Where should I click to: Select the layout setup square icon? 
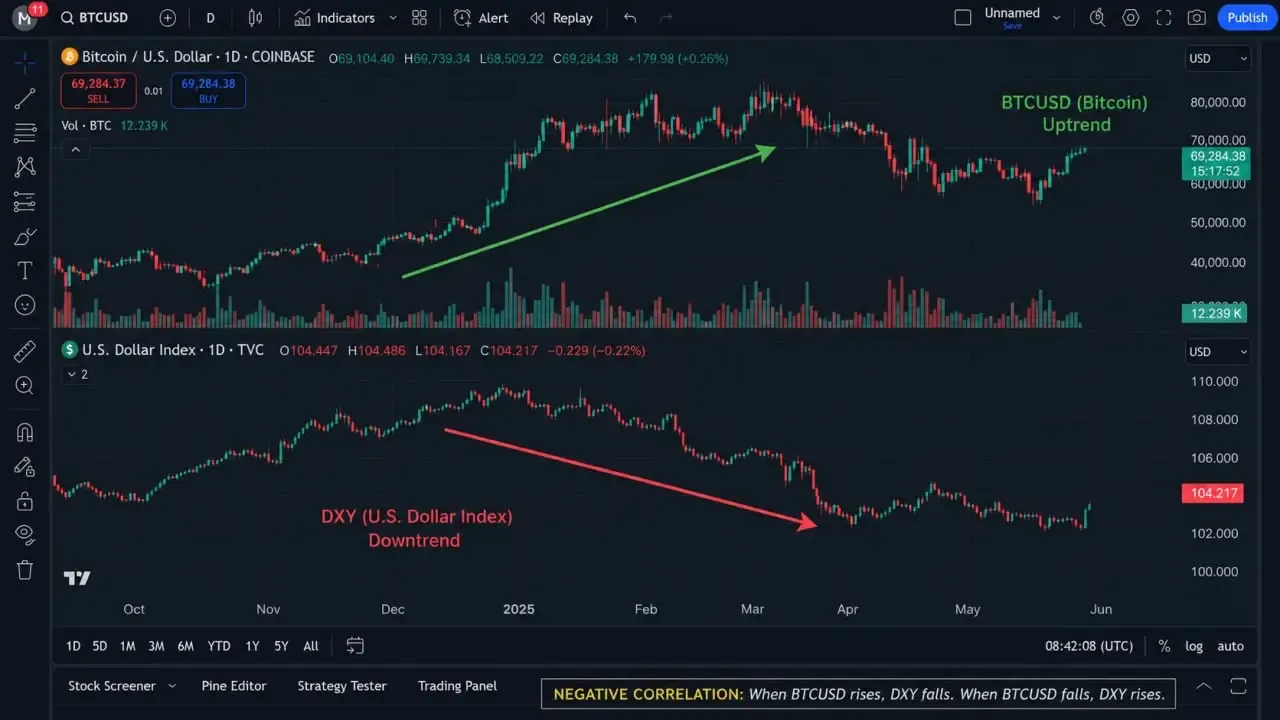click(x=963, y=17)
